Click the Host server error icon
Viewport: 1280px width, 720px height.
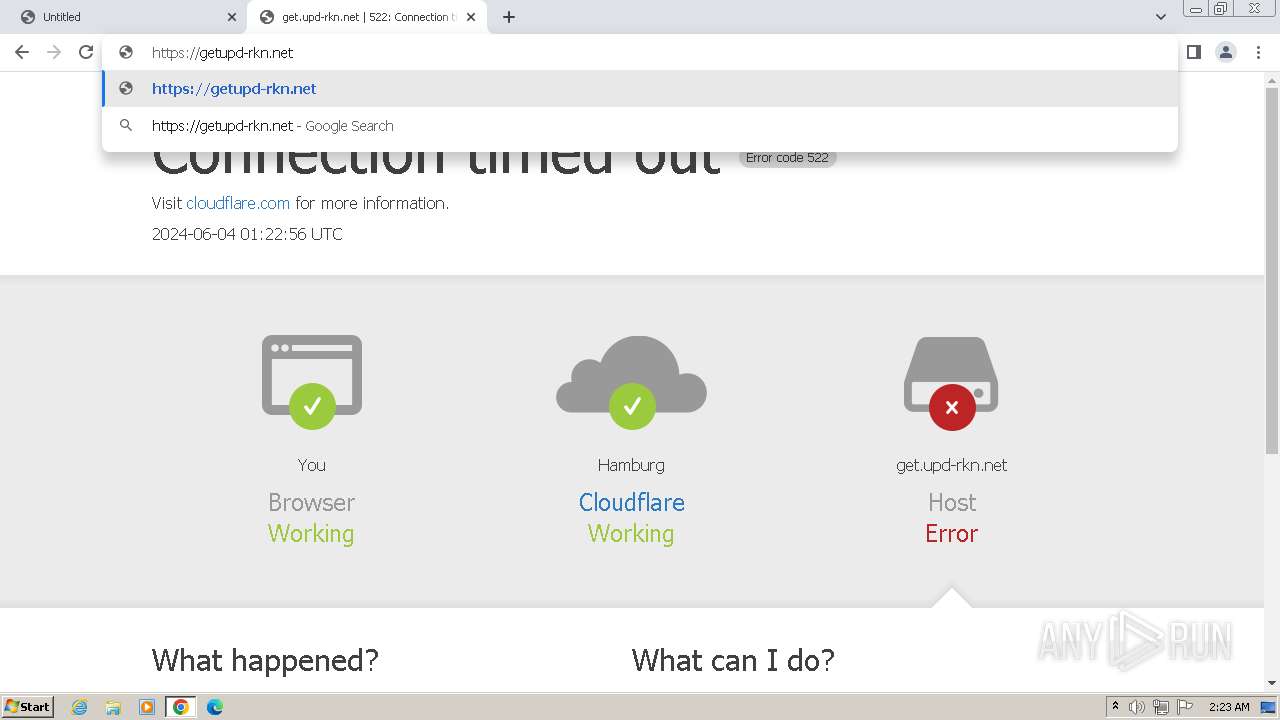(x=951, y=382)
